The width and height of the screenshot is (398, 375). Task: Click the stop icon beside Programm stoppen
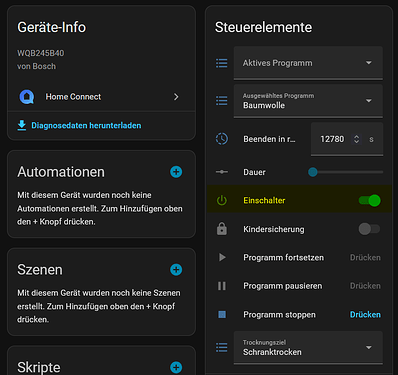coord(222,314)
